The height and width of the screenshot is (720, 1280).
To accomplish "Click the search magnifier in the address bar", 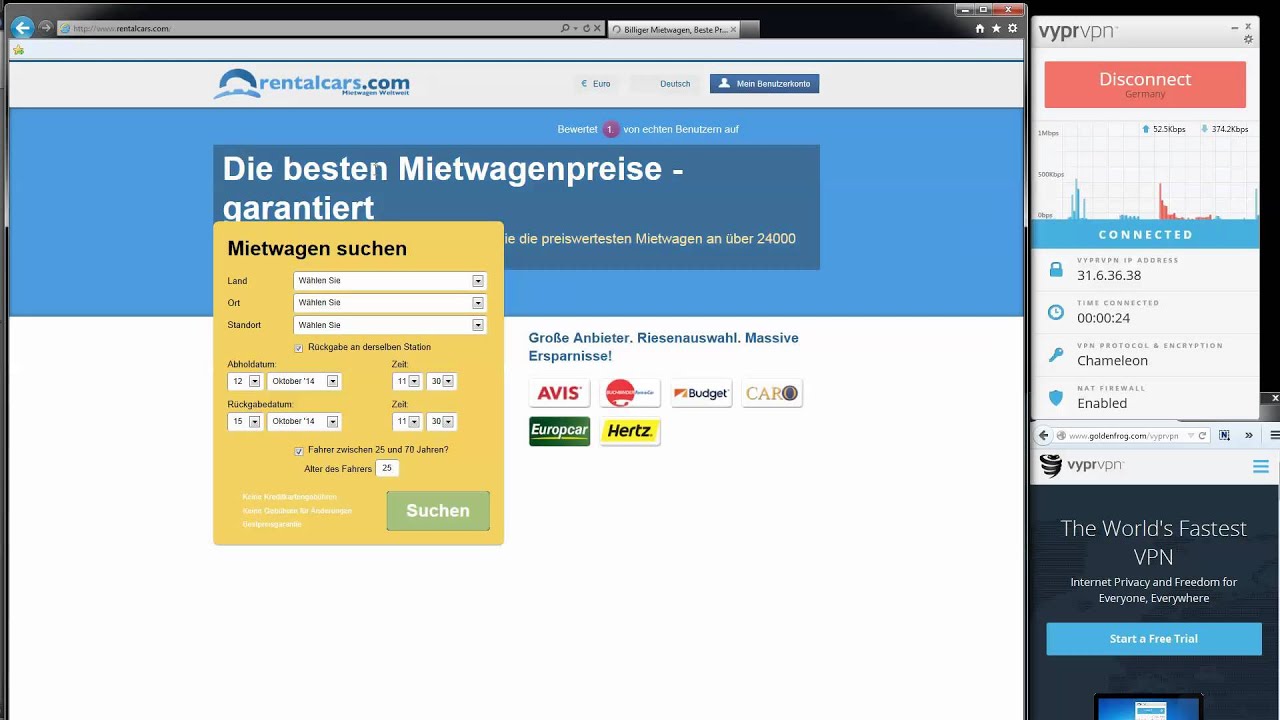I will click(x=565, y=28).
